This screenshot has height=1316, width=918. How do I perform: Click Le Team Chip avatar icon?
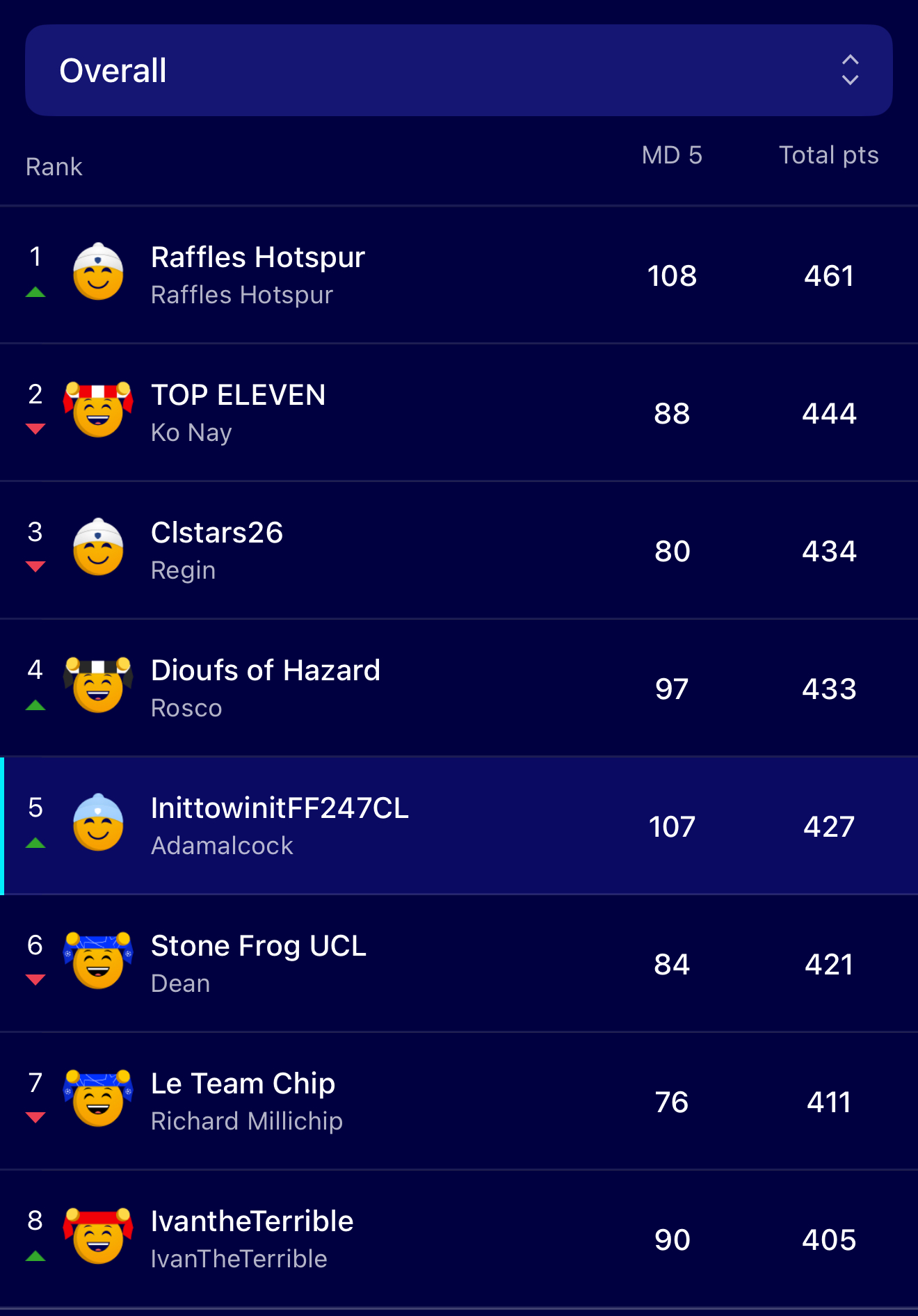[x=98, y=1098]
